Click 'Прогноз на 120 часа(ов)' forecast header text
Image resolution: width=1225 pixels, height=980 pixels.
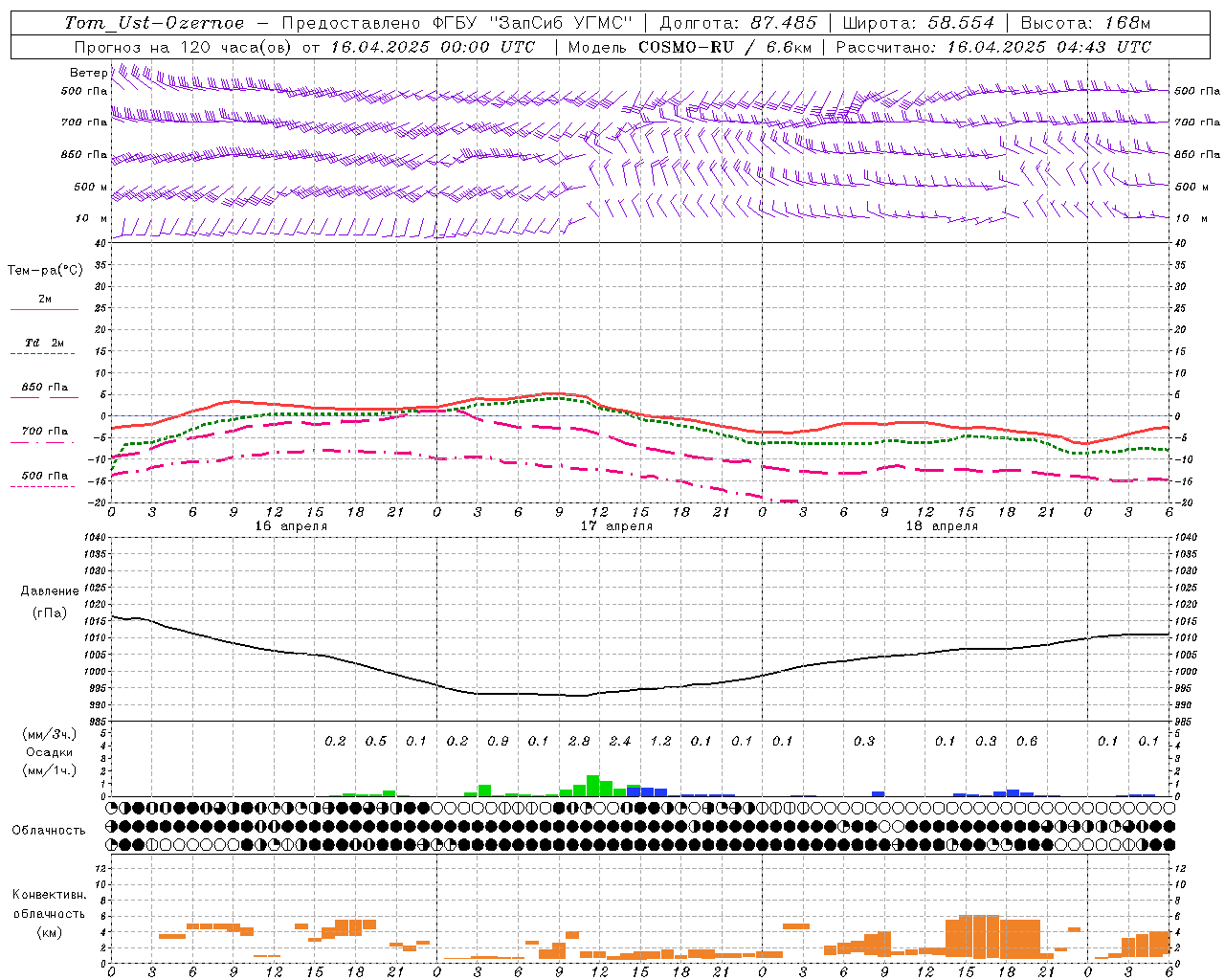(x=184, y=47)
